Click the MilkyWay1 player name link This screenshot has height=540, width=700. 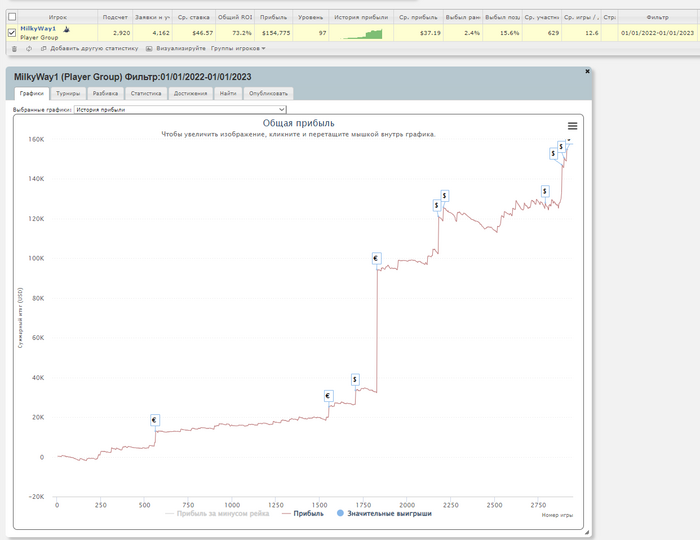(38, 29)
